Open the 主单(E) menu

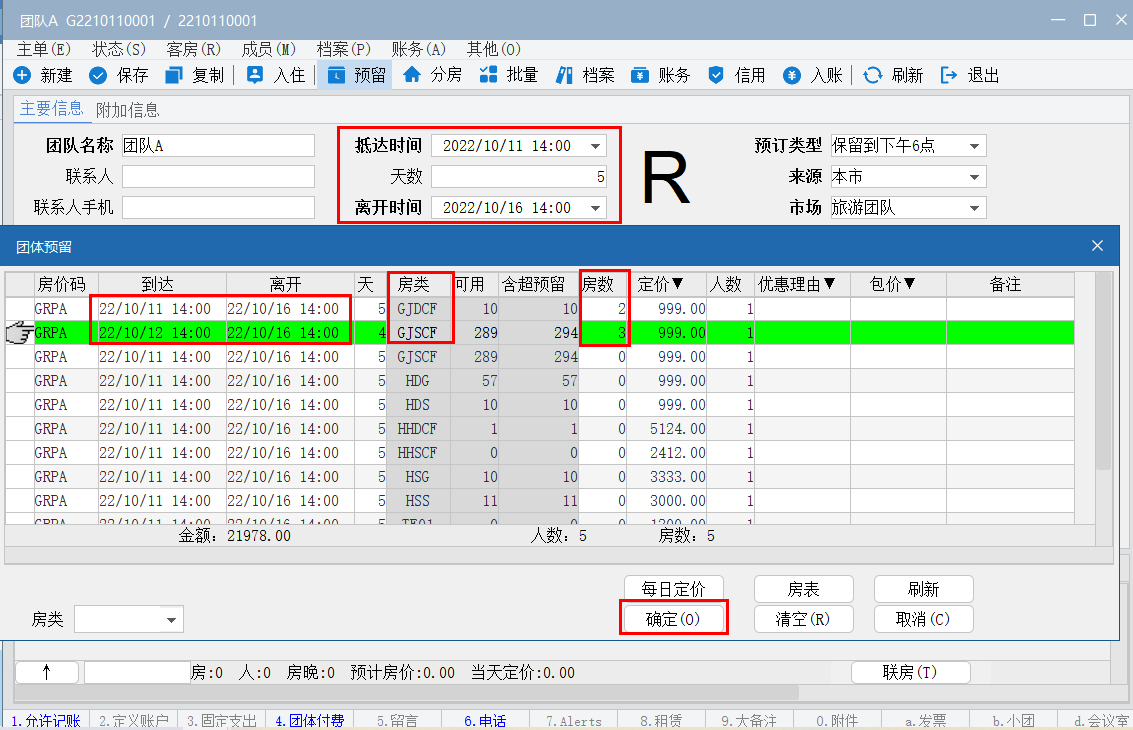pyautogui.click(x=43, y=49)
